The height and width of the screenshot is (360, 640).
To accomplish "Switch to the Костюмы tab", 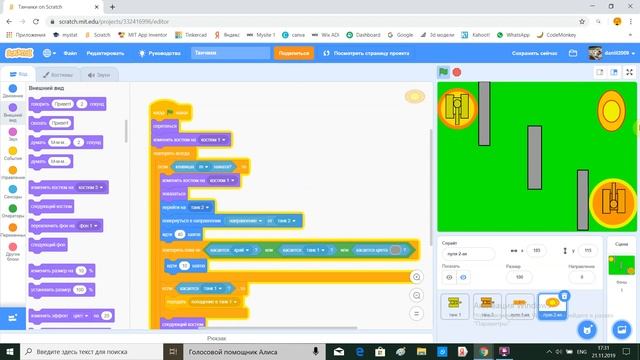I will (58, 75).
